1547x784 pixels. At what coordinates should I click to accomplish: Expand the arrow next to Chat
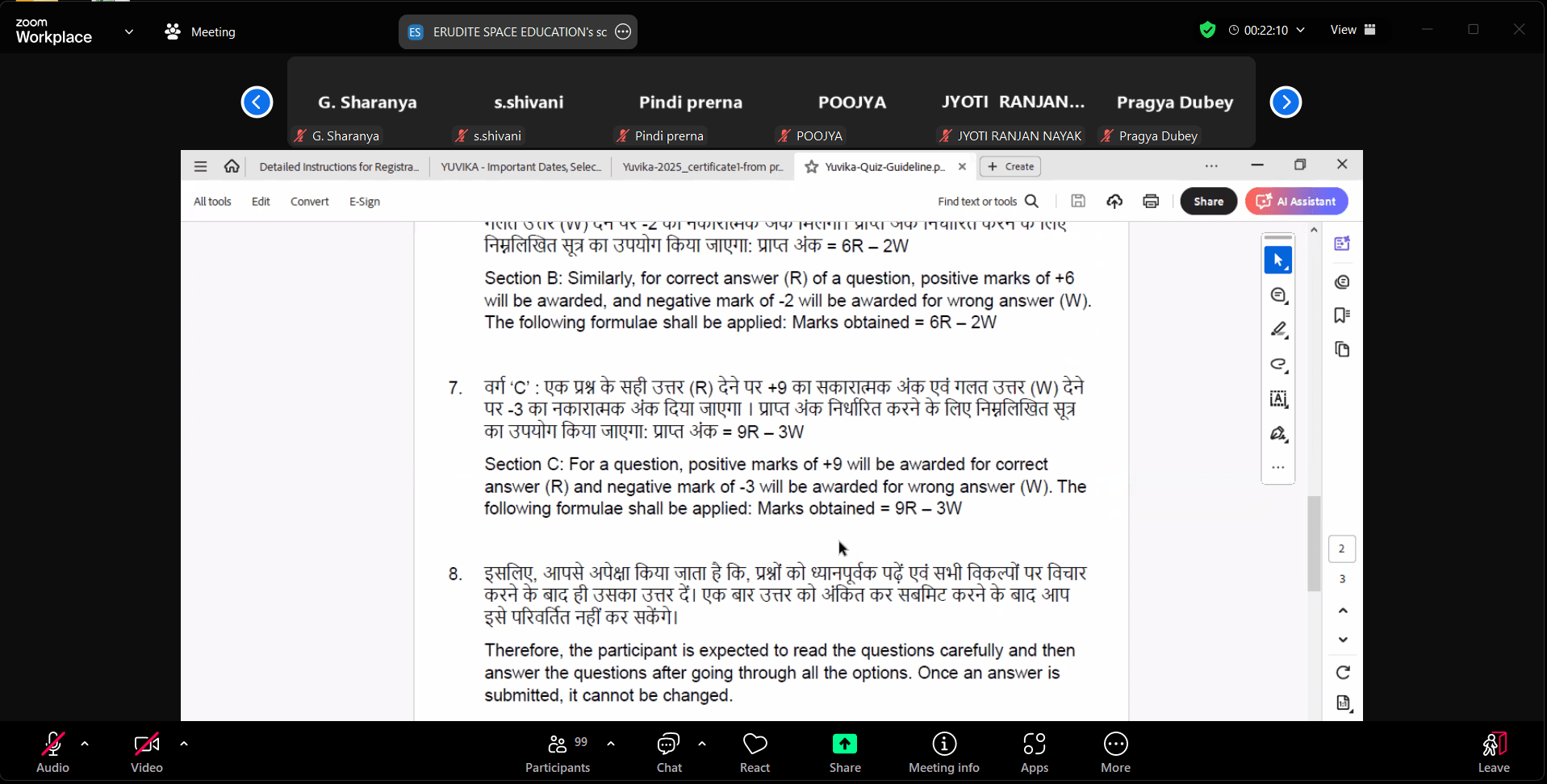[702, 744]
